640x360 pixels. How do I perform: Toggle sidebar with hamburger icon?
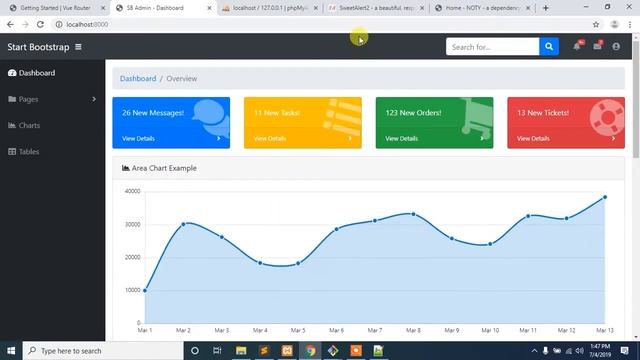pos(78,47)
